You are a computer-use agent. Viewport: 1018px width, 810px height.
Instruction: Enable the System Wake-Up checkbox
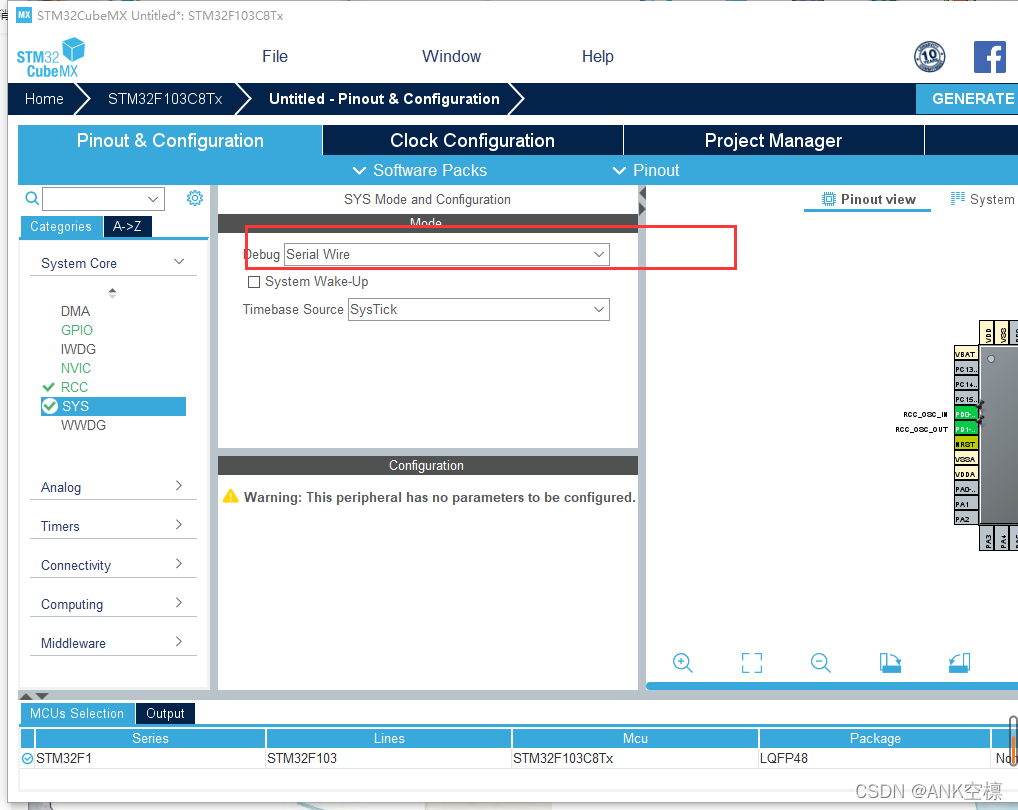(254, 282)
